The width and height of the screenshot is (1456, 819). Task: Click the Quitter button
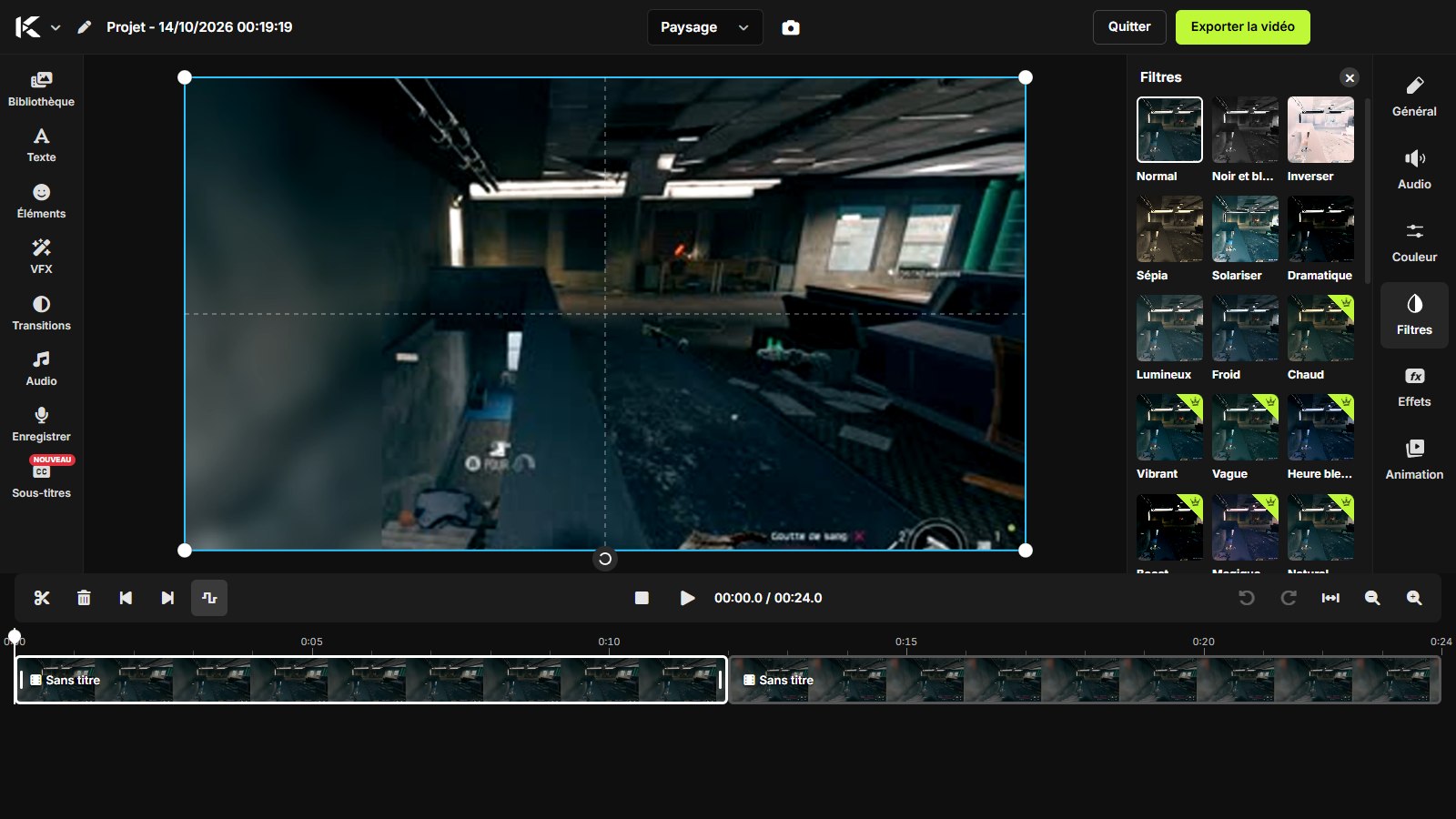tap(1129, 27)
